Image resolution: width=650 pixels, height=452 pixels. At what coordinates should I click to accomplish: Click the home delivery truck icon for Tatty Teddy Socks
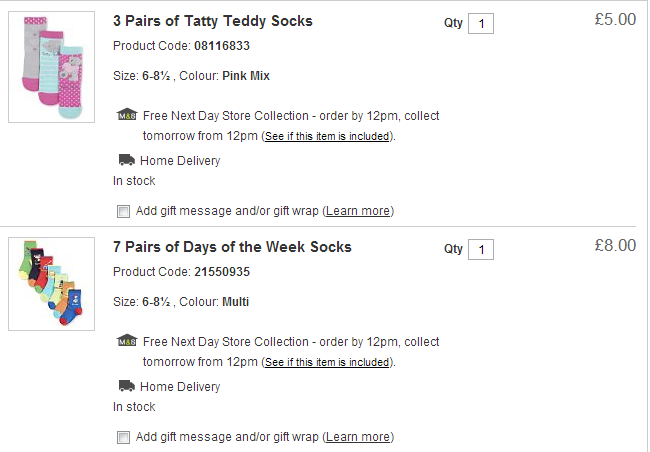click(126, 160)
